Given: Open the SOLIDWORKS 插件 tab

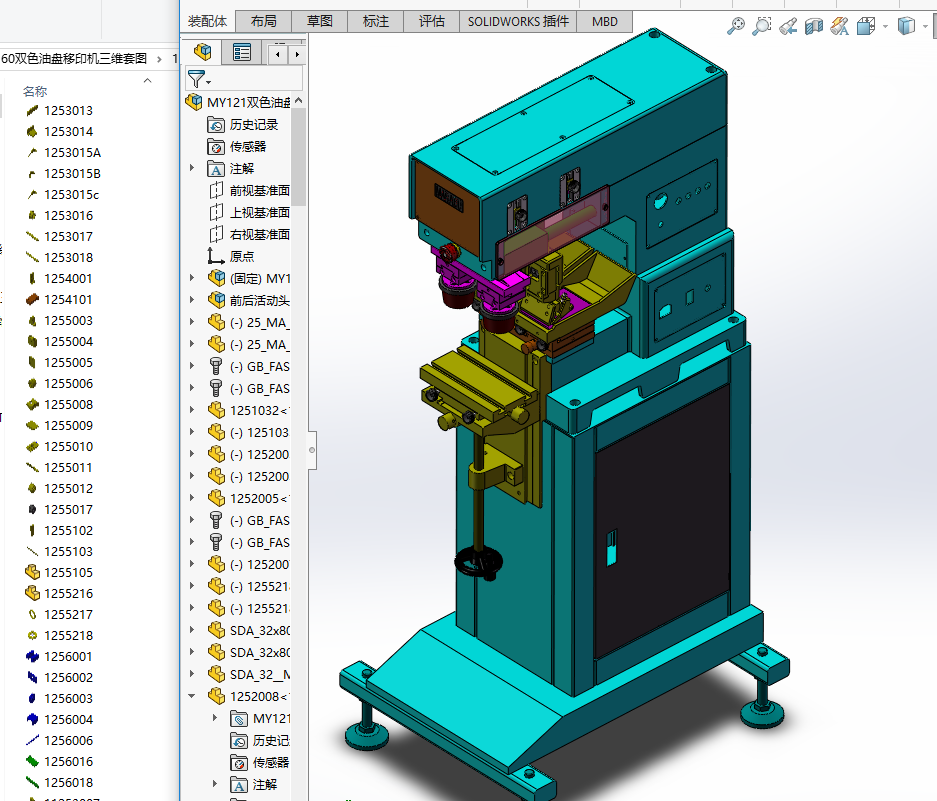Looking at the screenshot, I should [x=518, y=21].
